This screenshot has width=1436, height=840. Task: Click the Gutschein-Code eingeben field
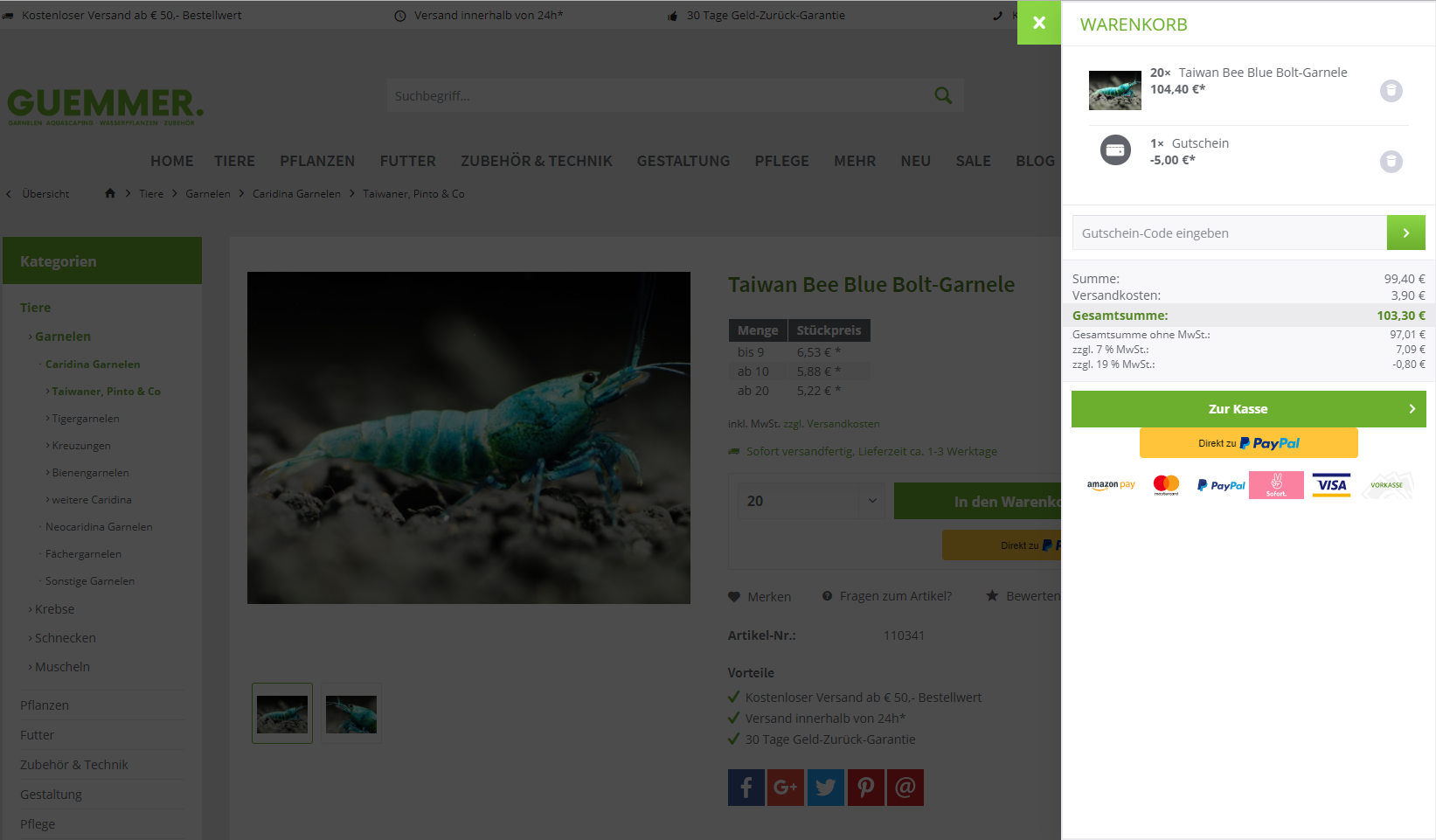tap(1230, 233)
